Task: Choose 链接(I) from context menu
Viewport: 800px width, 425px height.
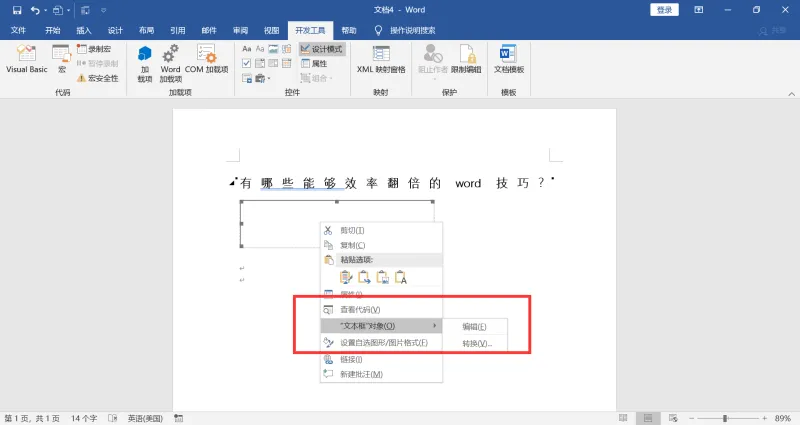Action: click(381, 359)
